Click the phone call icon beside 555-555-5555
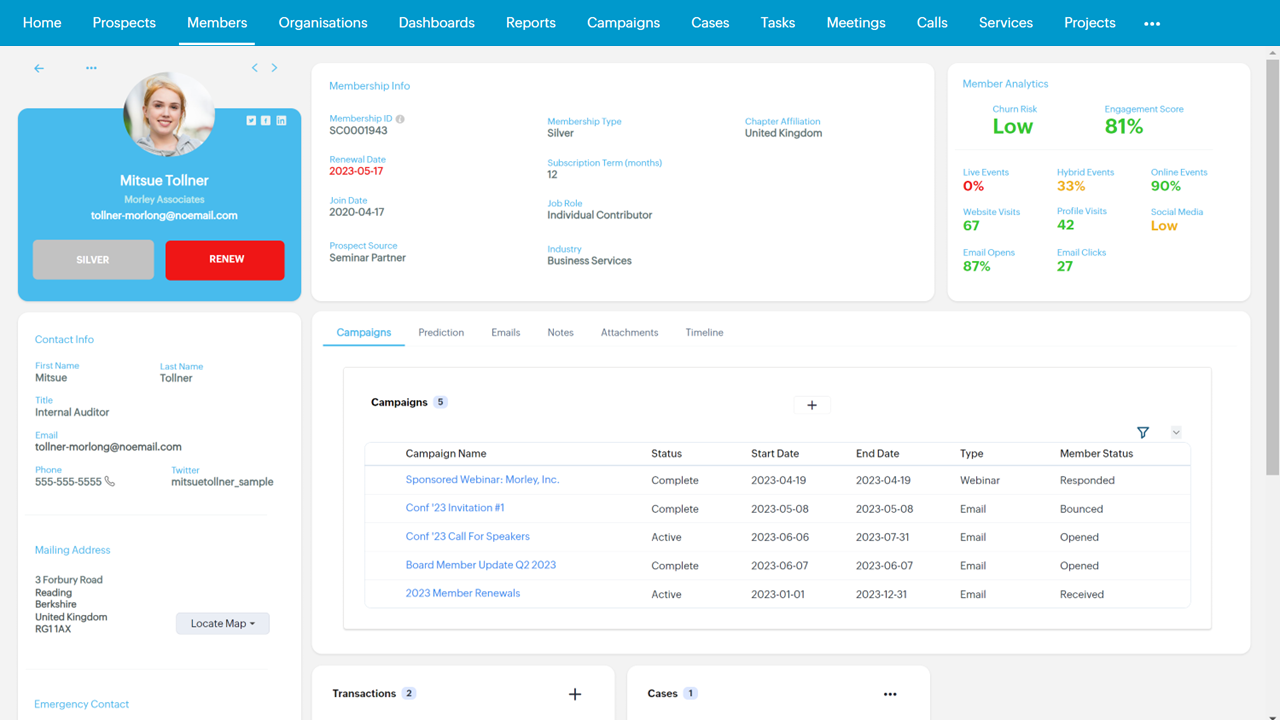 coord(110,481)
